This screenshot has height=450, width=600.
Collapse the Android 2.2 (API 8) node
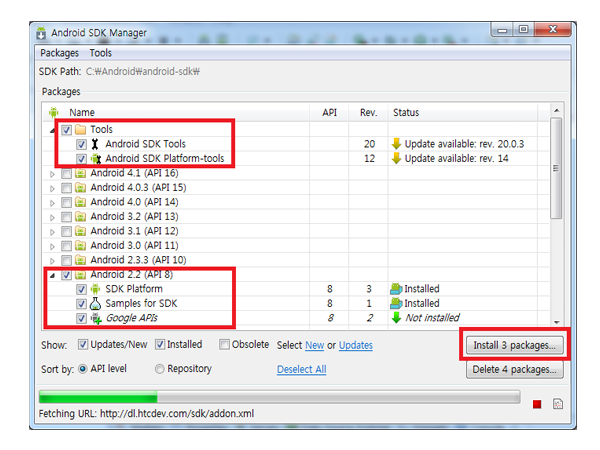click(x=52, y=274)
